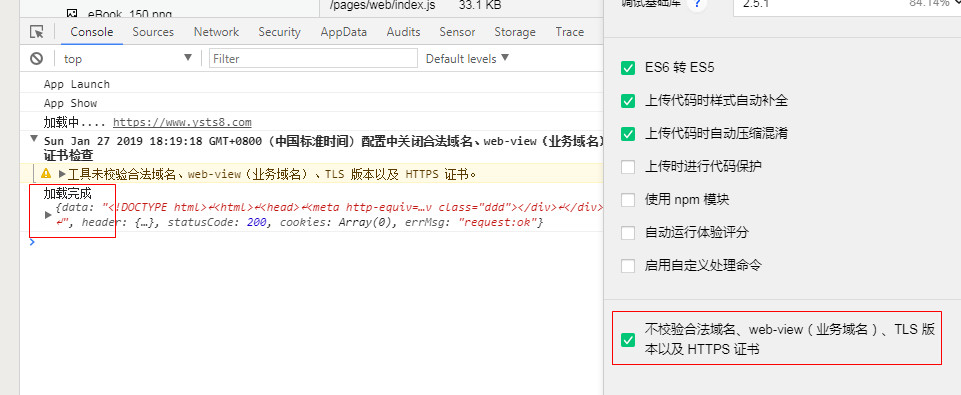Click the console prompt arrow
Viewport: 961px width, 395px height.
pos(32,242)
